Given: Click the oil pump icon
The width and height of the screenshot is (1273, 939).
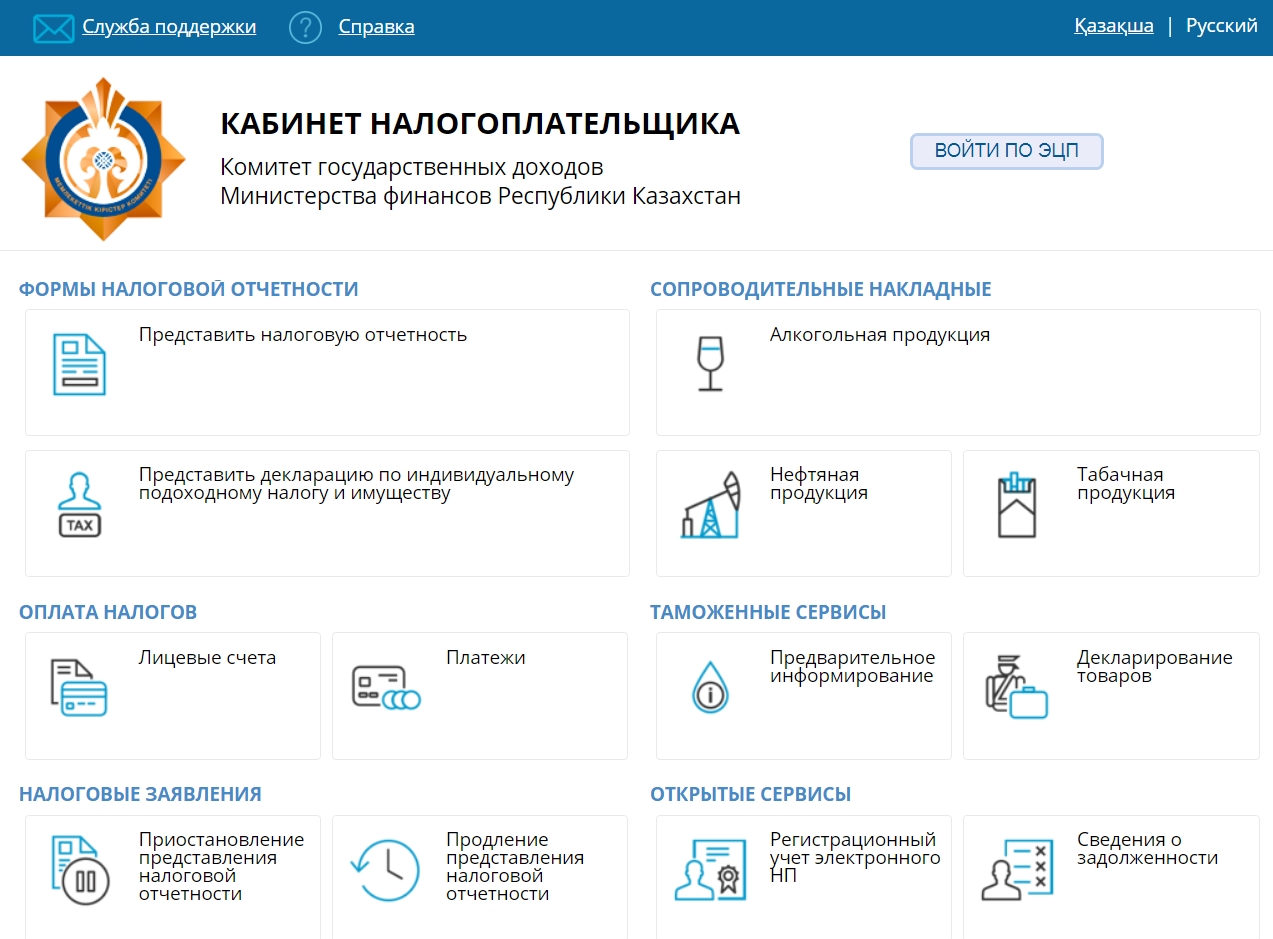Looking at the screenshot, I should point(712,506).
